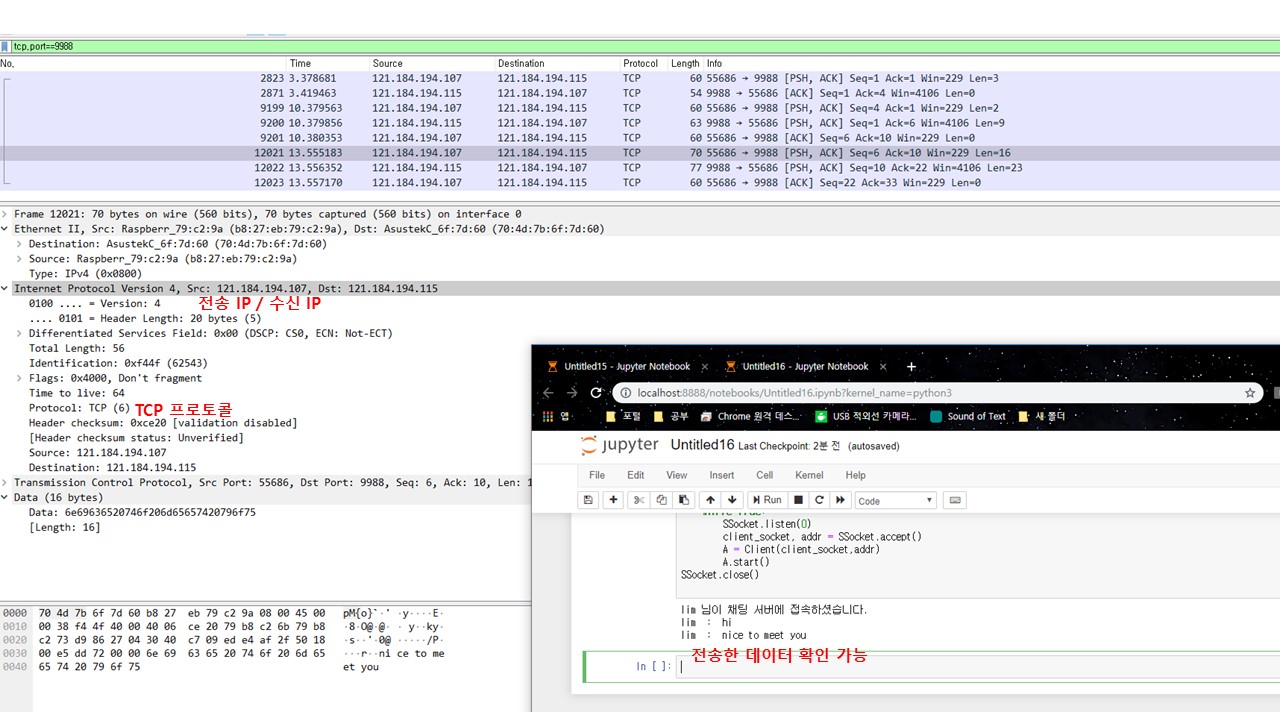Open the Chrome 원격 데스크 bookmark

coord(751,416)
